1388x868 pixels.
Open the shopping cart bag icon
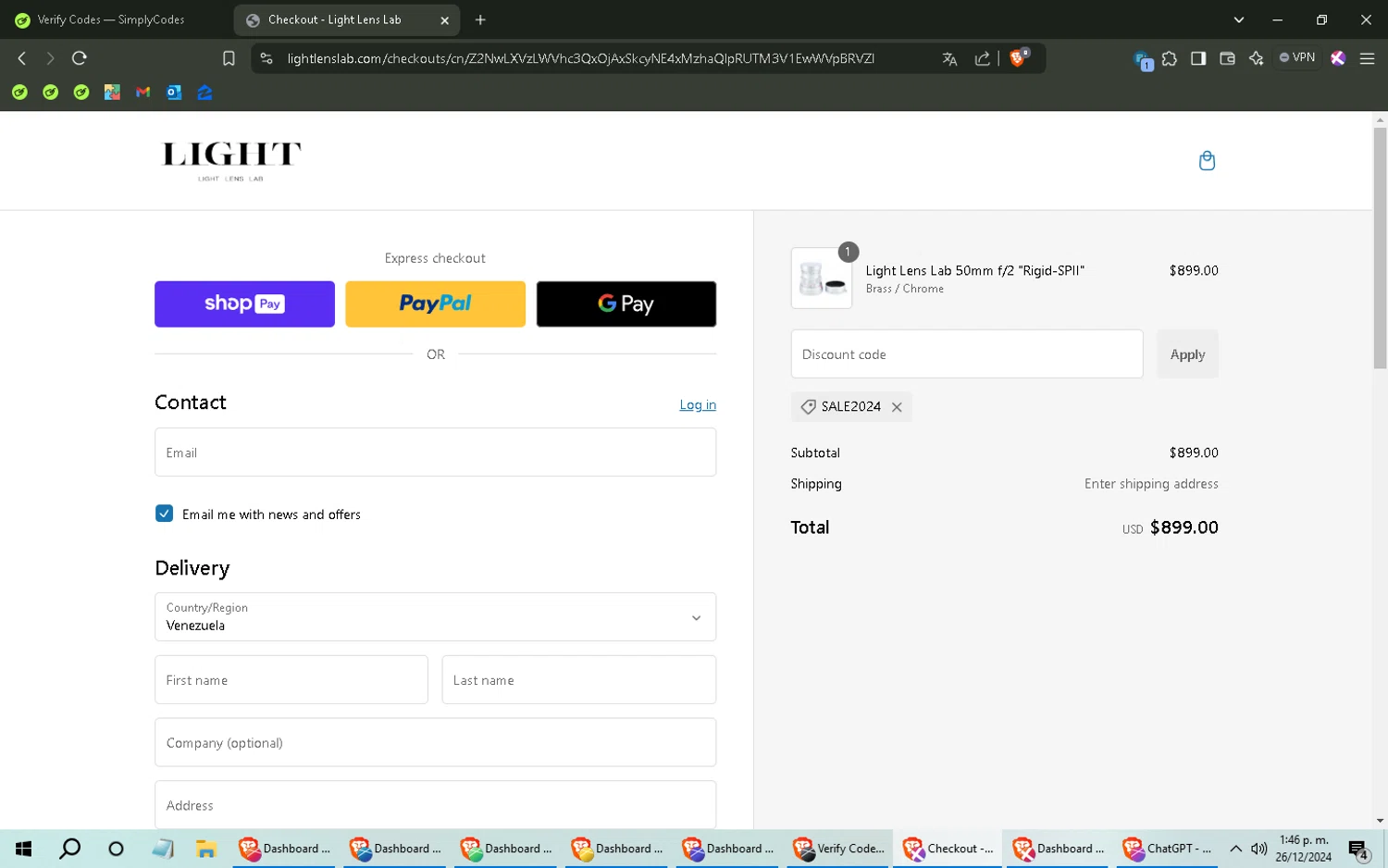click(1207, 161)
